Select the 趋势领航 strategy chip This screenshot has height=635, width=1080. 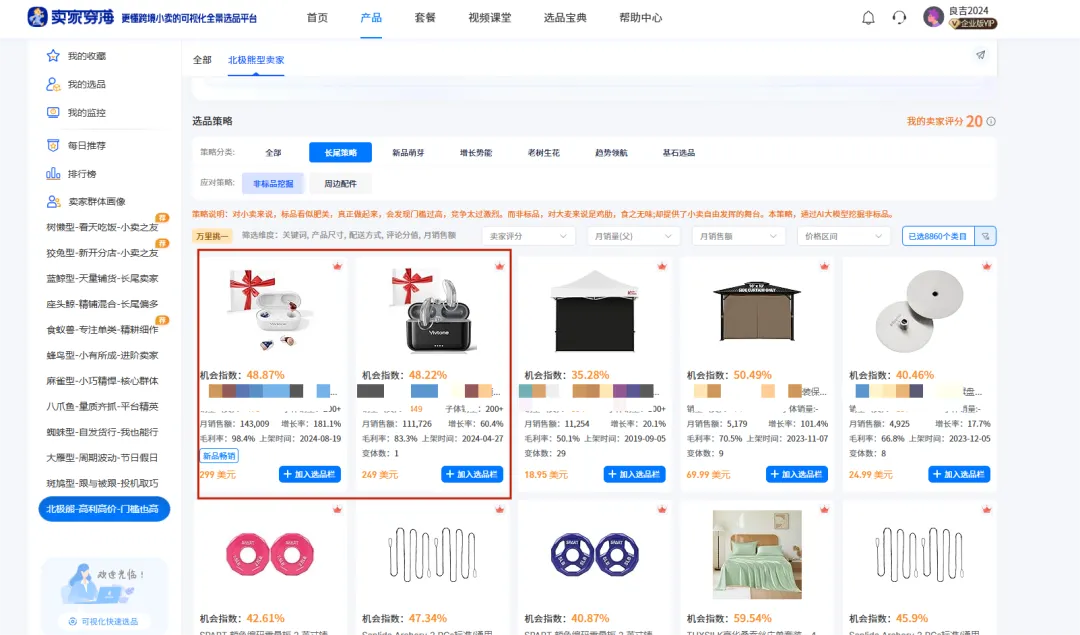pos(611,153)
